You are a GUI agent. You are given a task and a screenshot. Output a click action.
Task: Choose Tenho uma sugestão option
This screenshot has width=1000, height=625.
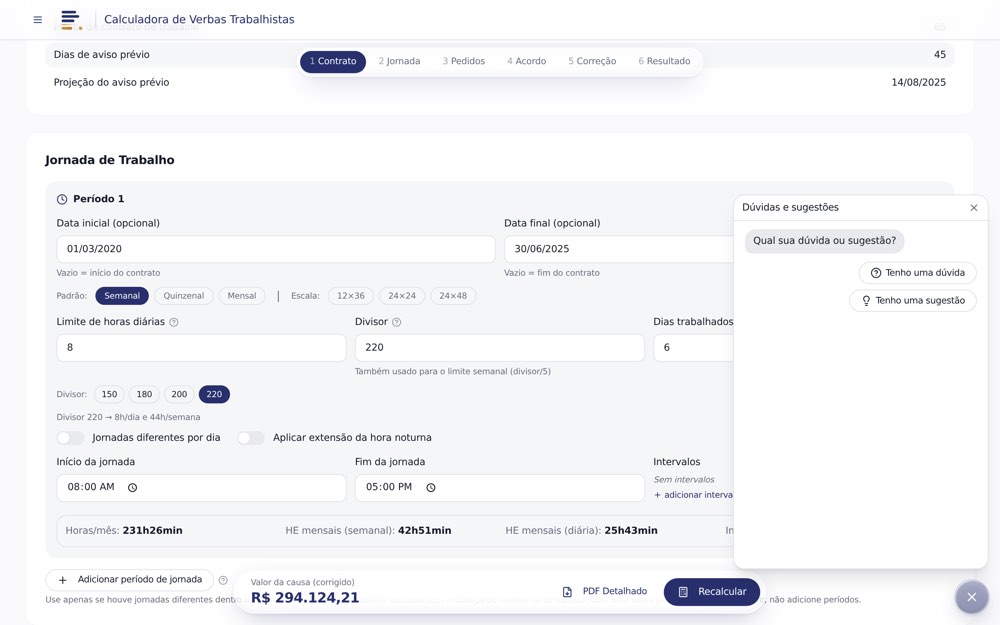[913, 301]
